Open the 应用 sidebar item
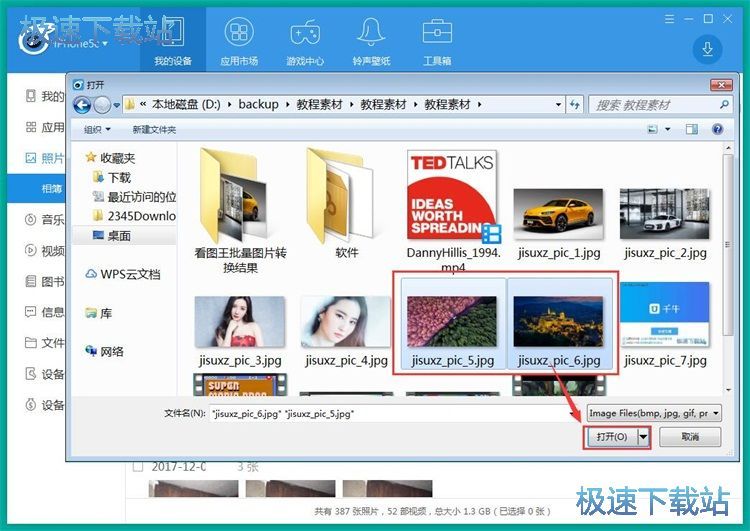Viewport: 750px width, 531px height. tap(44, 127)
